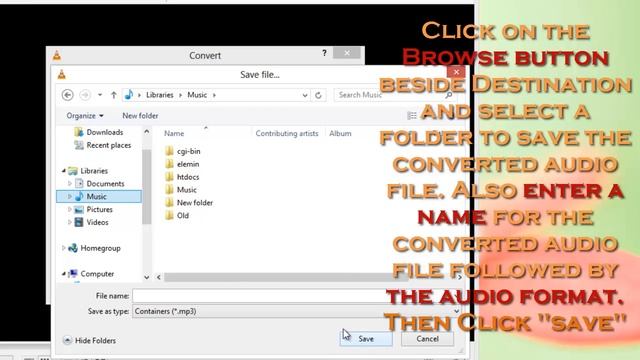Change the view layout icon
This screenshot has width=640, height=360.
pyautogui.click(x=412, y=116)
